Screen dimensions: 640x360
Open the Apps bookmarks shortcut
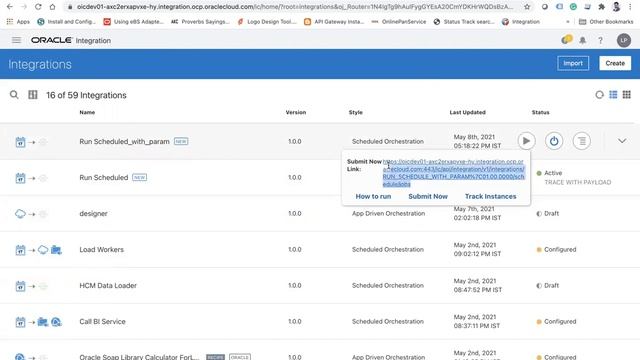click(x=18, y=22)
